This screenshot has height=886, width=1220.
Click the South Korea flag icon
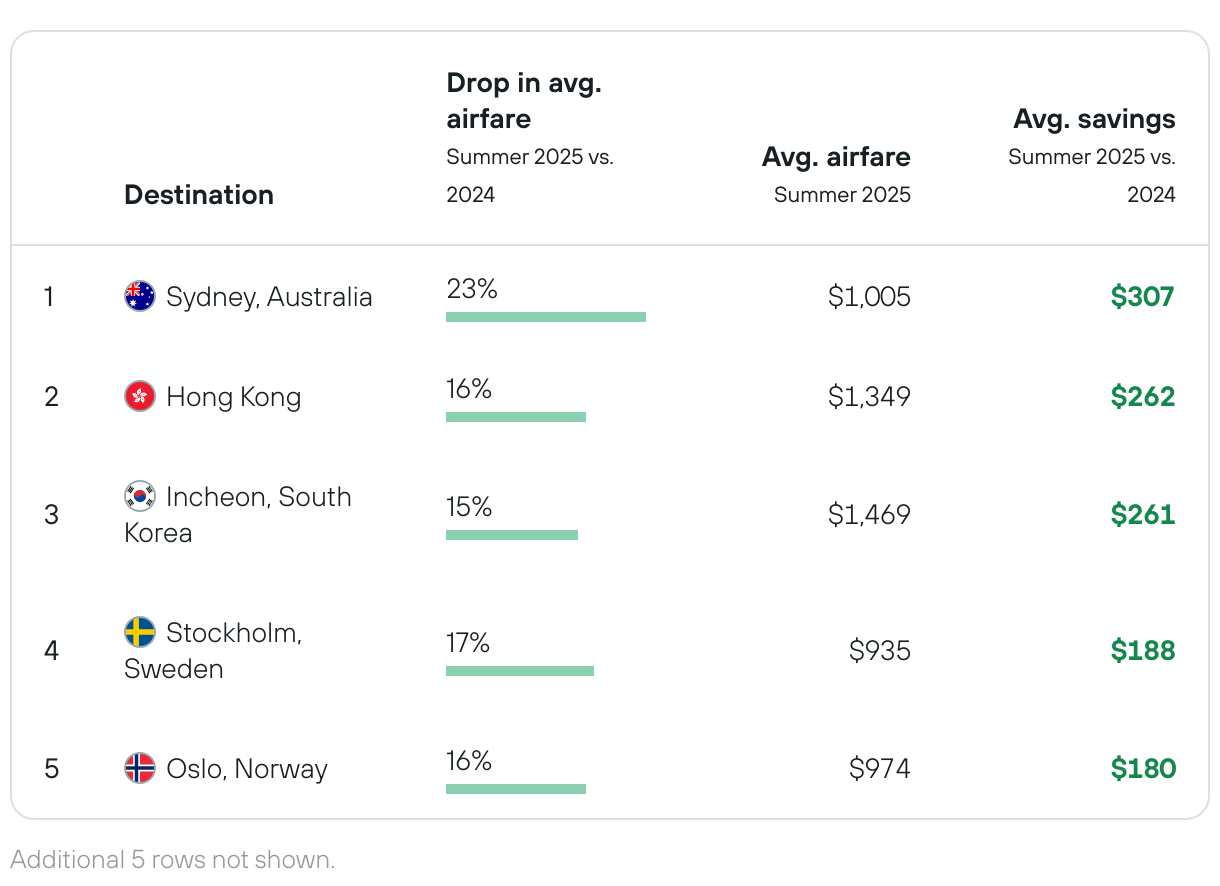(140, 496)
